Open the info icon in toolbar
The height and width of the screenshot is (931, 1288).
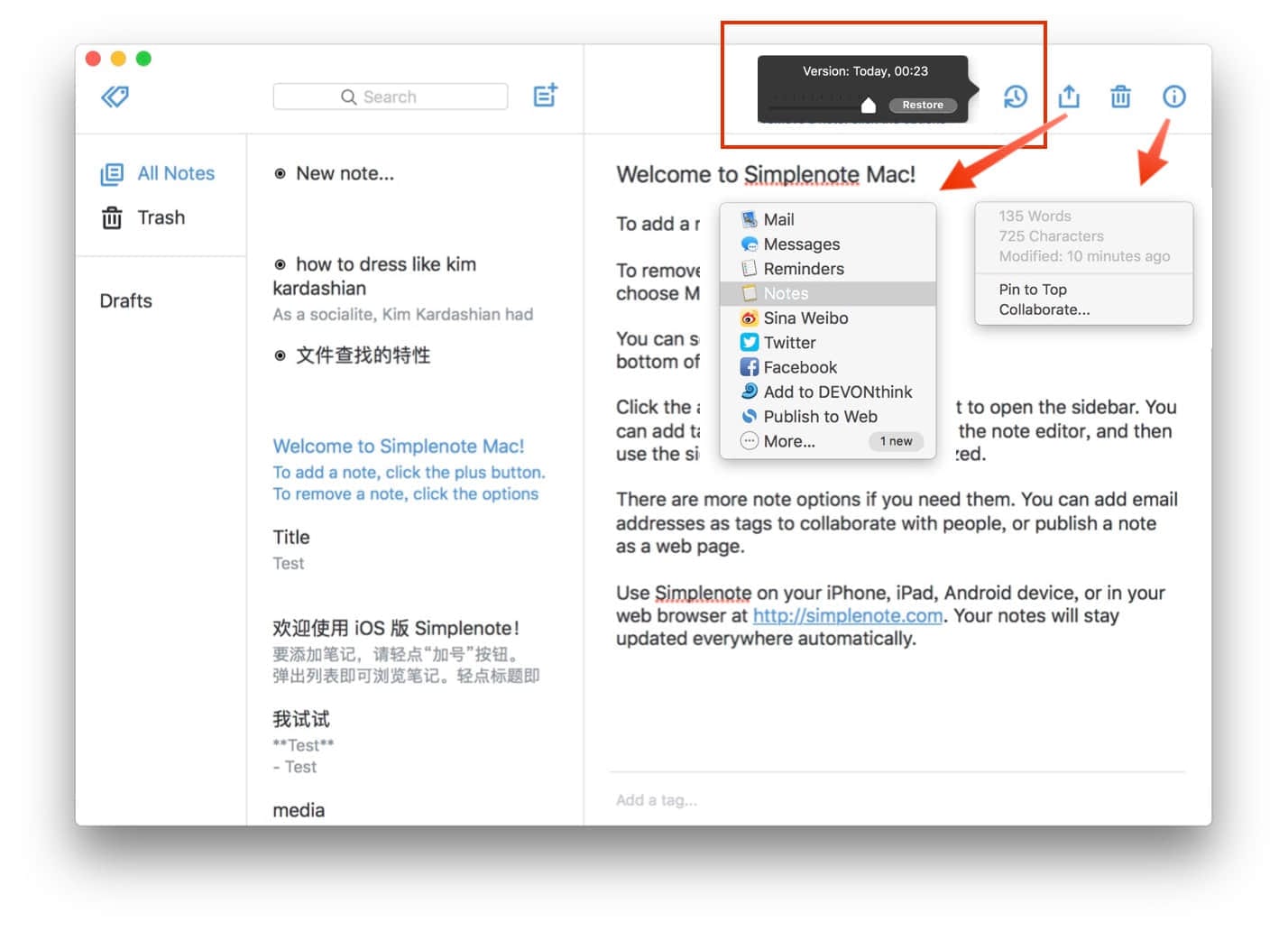point(1173,96)
